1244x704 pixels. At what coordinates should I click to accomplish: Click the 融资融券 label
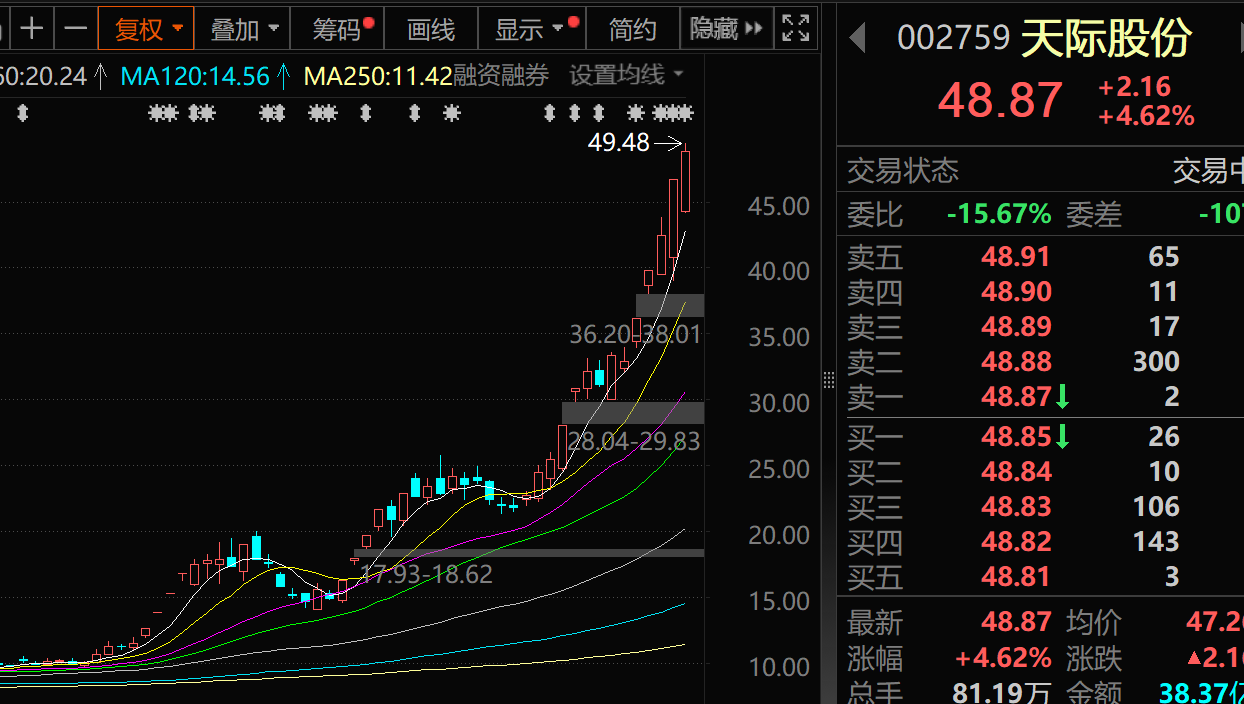[501, 75]
